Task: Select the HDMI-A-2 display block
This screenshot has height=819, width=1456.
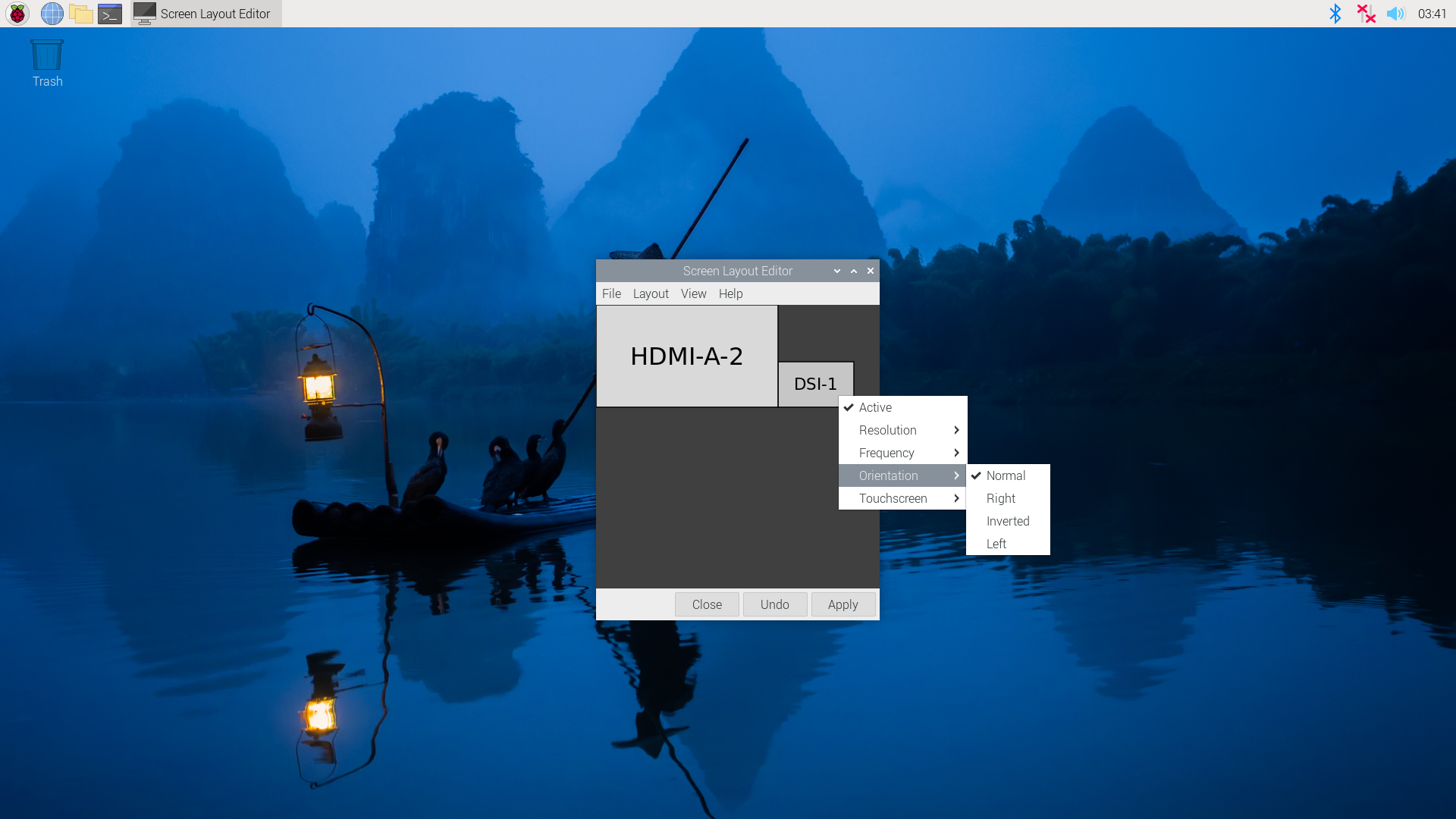Action: (687, 356)
